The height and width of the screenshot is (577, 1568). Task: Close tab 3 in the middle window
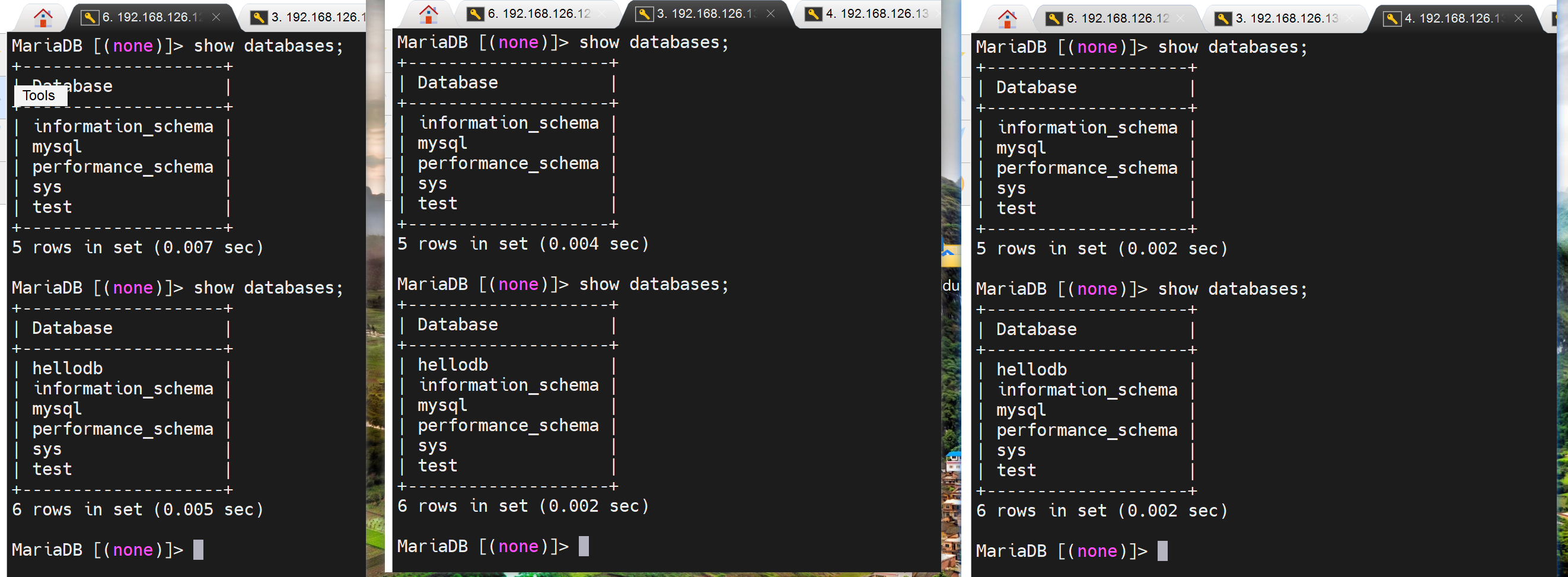click(770, 14)
